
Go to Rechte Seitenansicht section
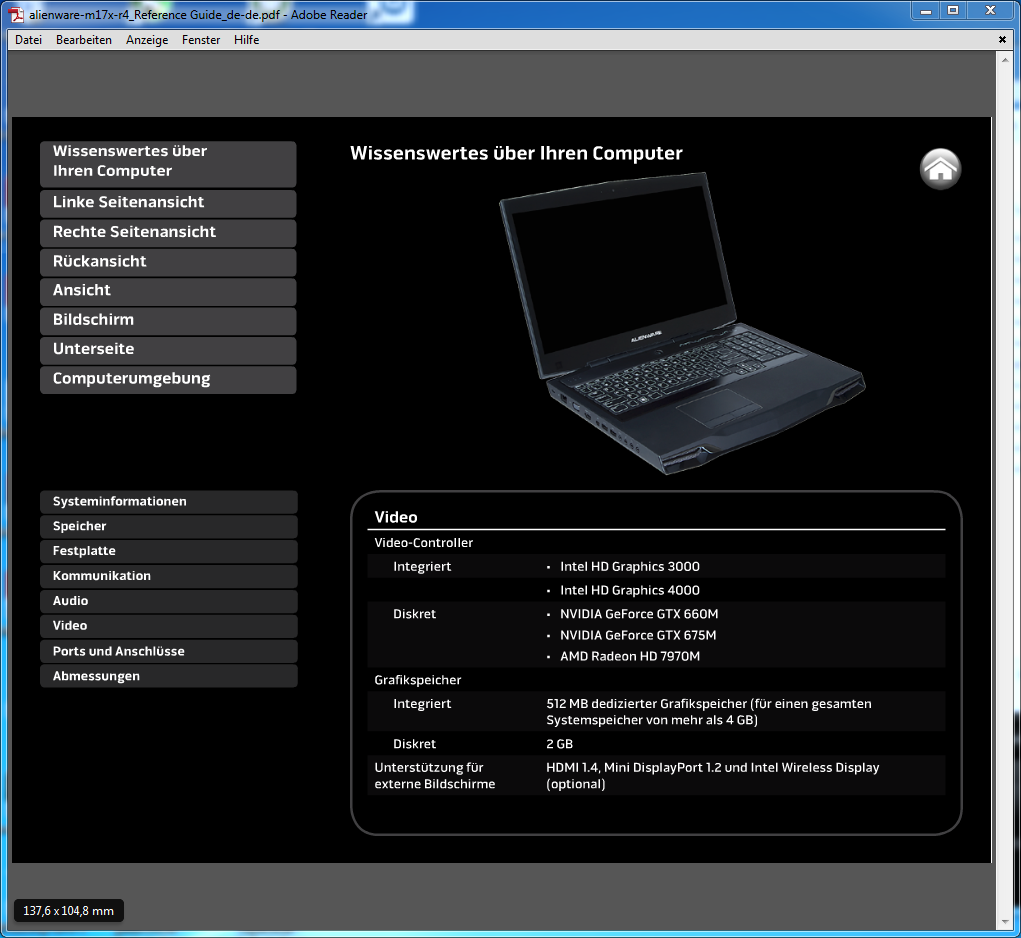[168, 232]
